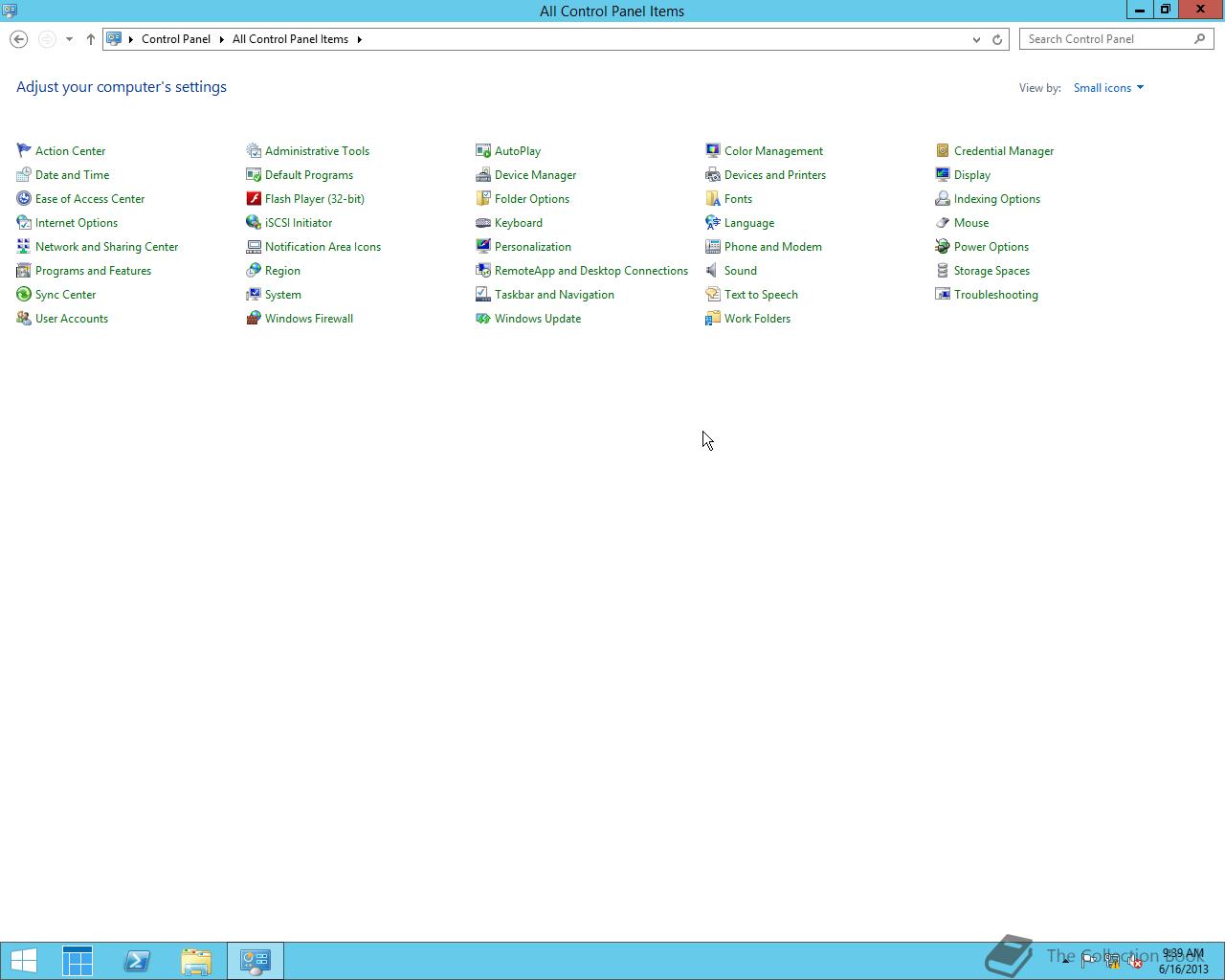Image resolution: width=1225 pixels, height=980 pixels.
Task: Open the Display link
Action: (972, 174)
